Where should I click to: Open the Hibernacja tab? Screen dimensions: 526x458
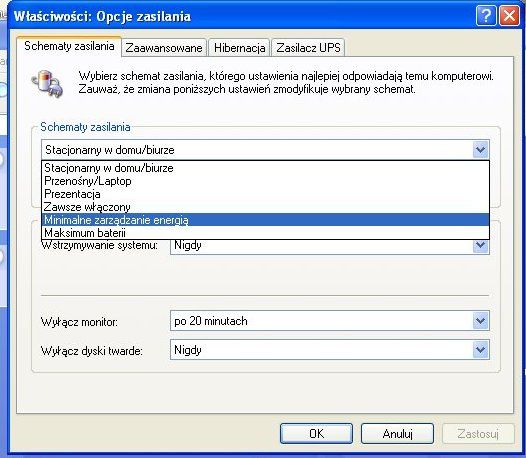(x=240, y=48)
